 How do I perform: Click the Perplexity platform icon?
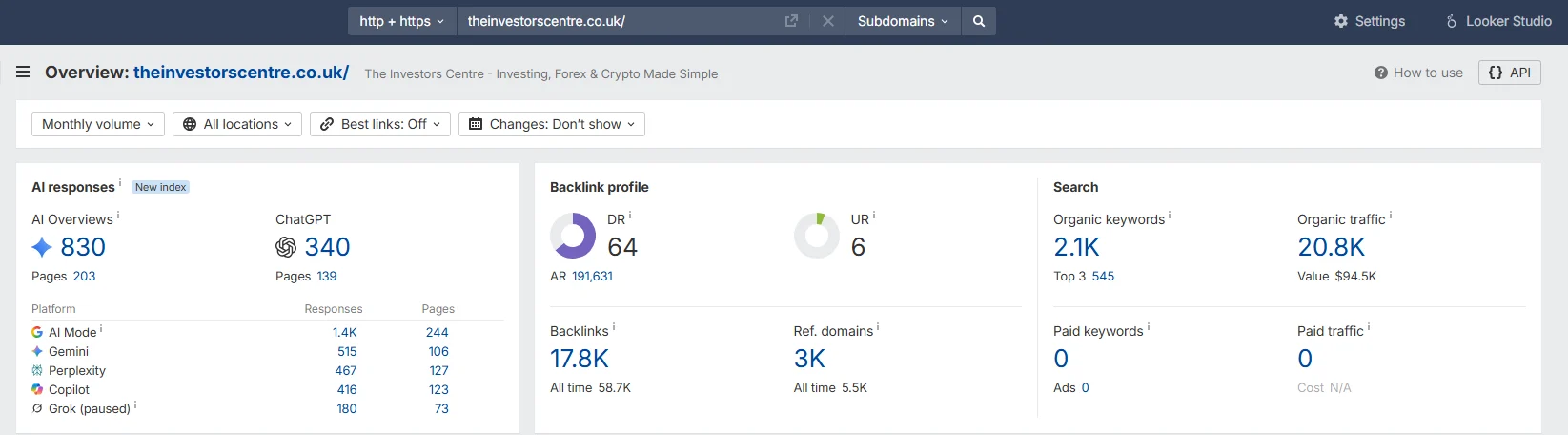point(37,370)
